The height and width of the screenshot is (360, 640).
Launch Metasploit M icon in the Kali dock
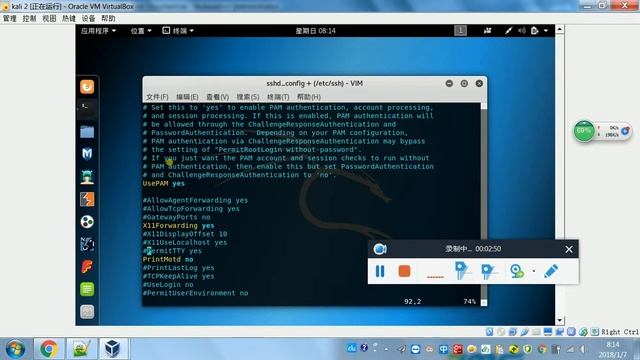[87, 153]
